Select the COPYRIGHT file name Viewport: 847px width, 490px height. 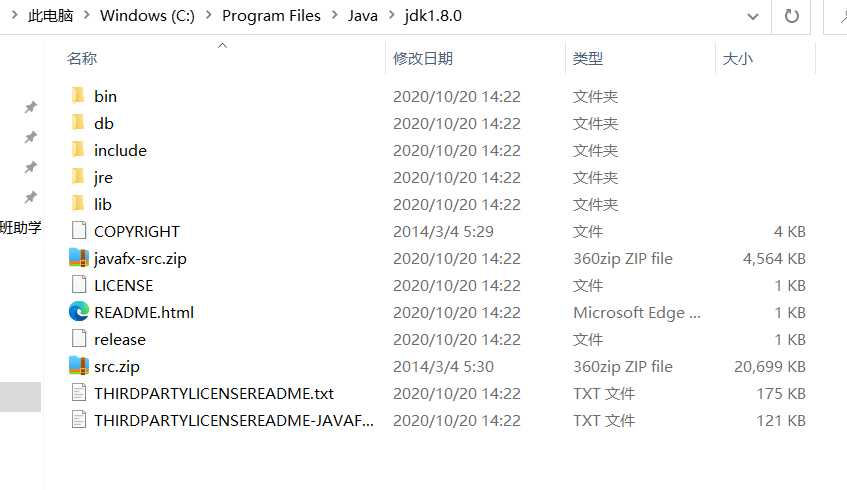137,231
